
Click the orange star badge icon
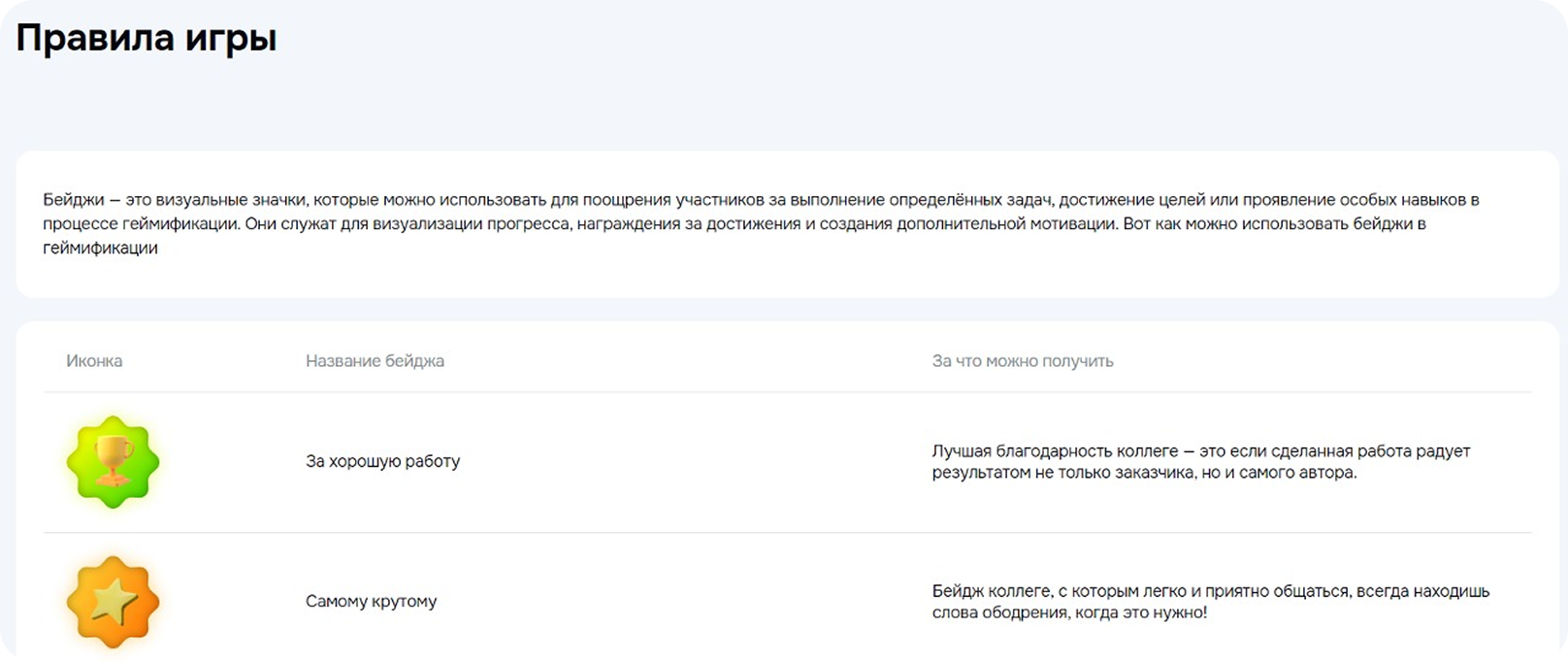113,602
